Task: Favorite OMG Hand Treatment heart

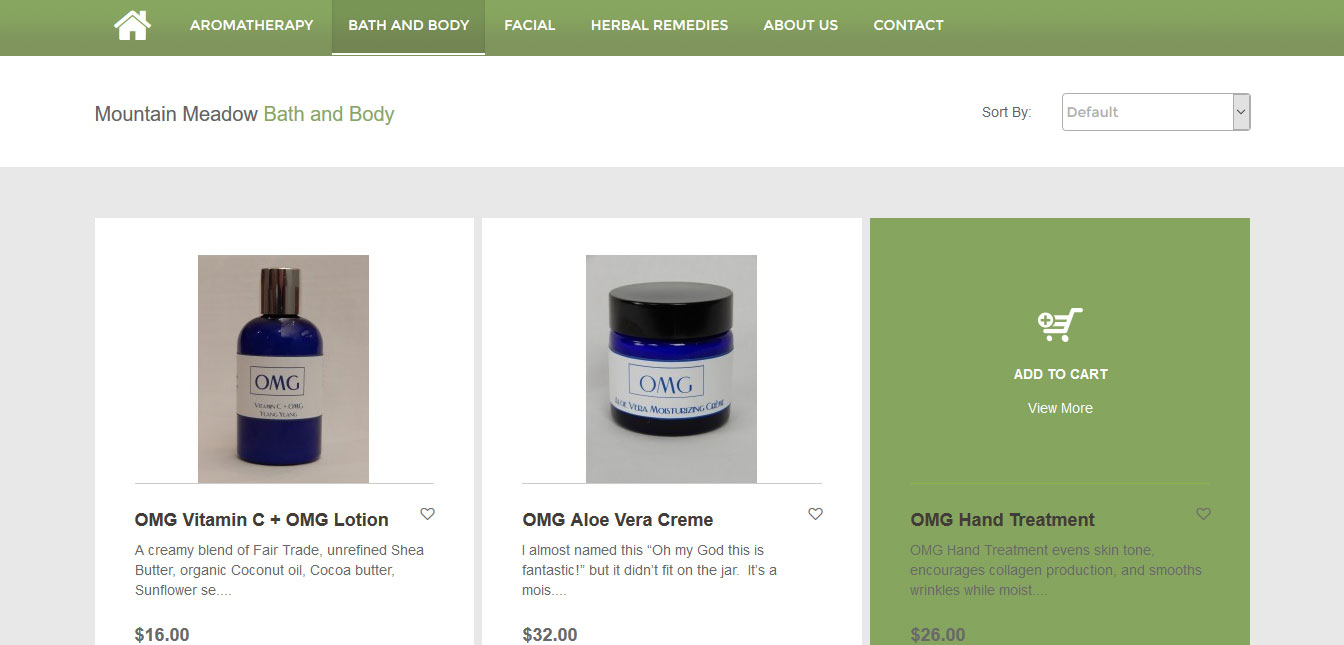Action: 1203,514
